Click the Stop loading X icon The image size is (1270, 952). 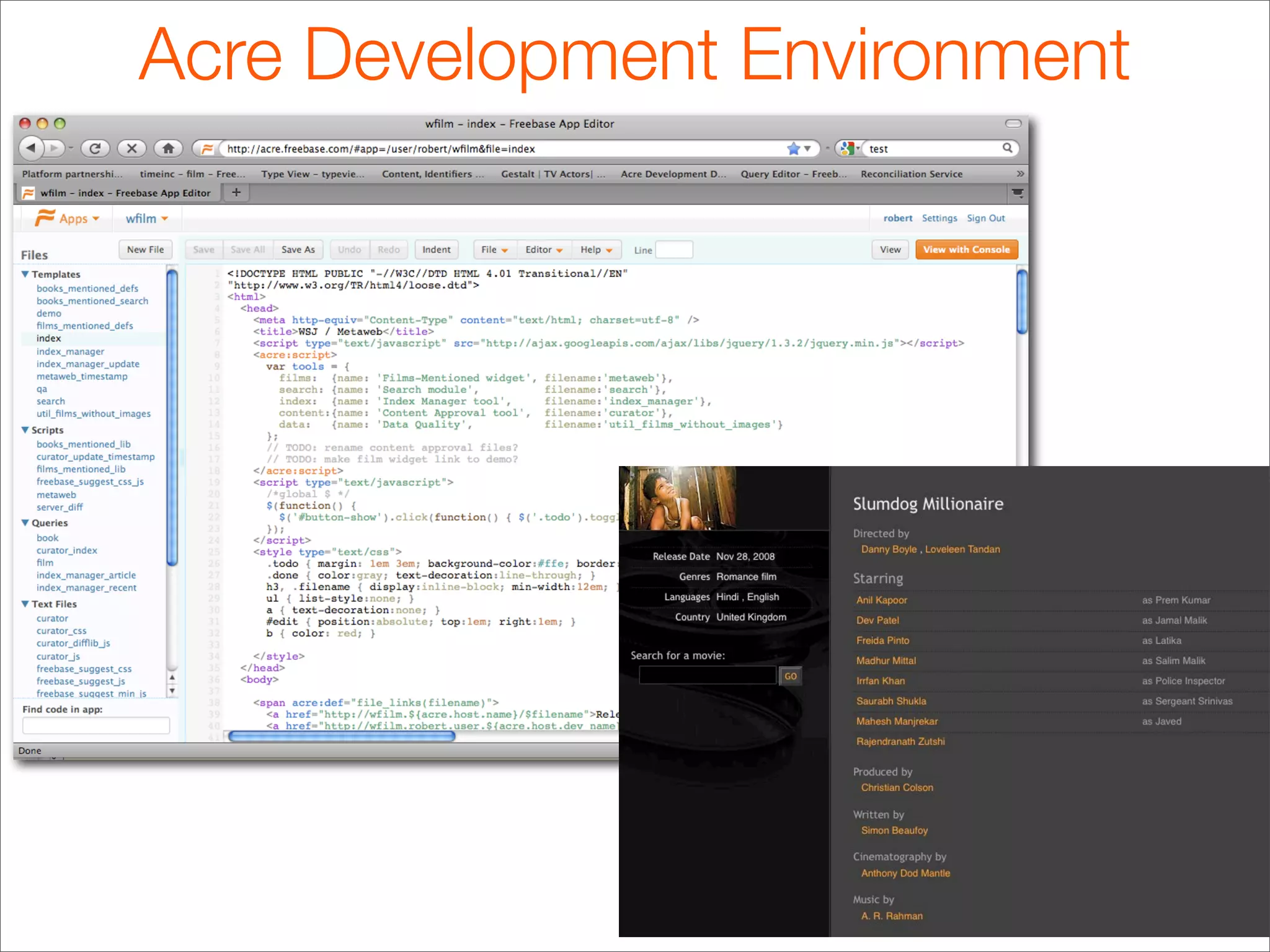[x=131, y=148]
